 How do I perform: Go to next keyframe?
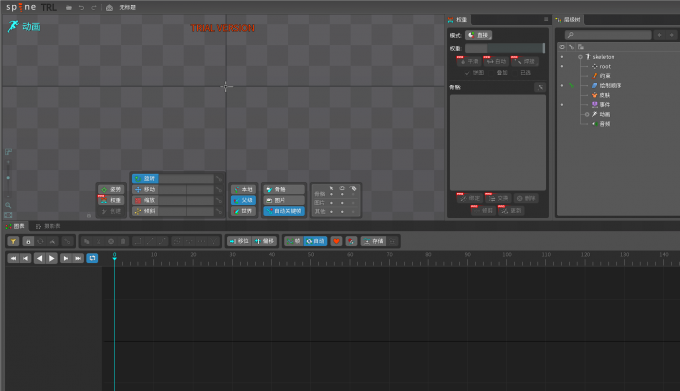coord(65,258)
